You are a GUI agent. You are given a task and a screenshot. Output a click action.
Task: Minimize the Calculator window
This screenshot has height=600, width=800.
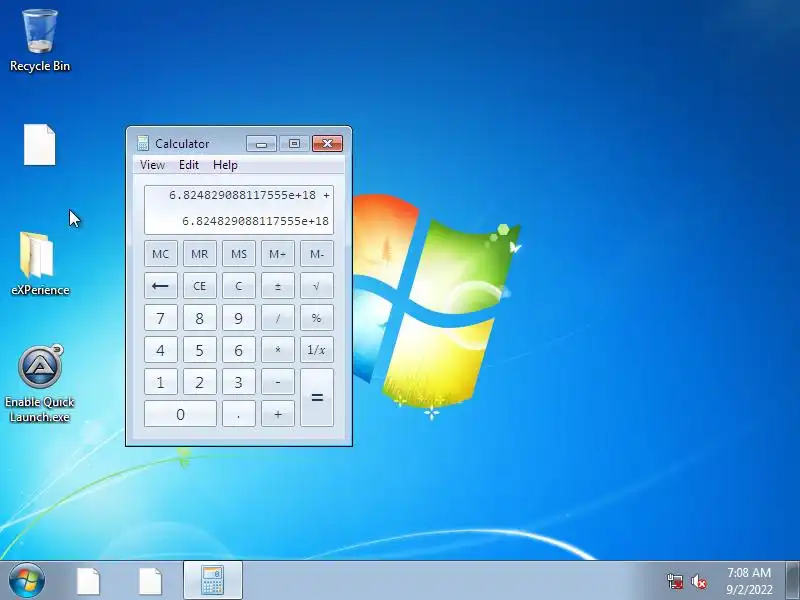[261, 144]
